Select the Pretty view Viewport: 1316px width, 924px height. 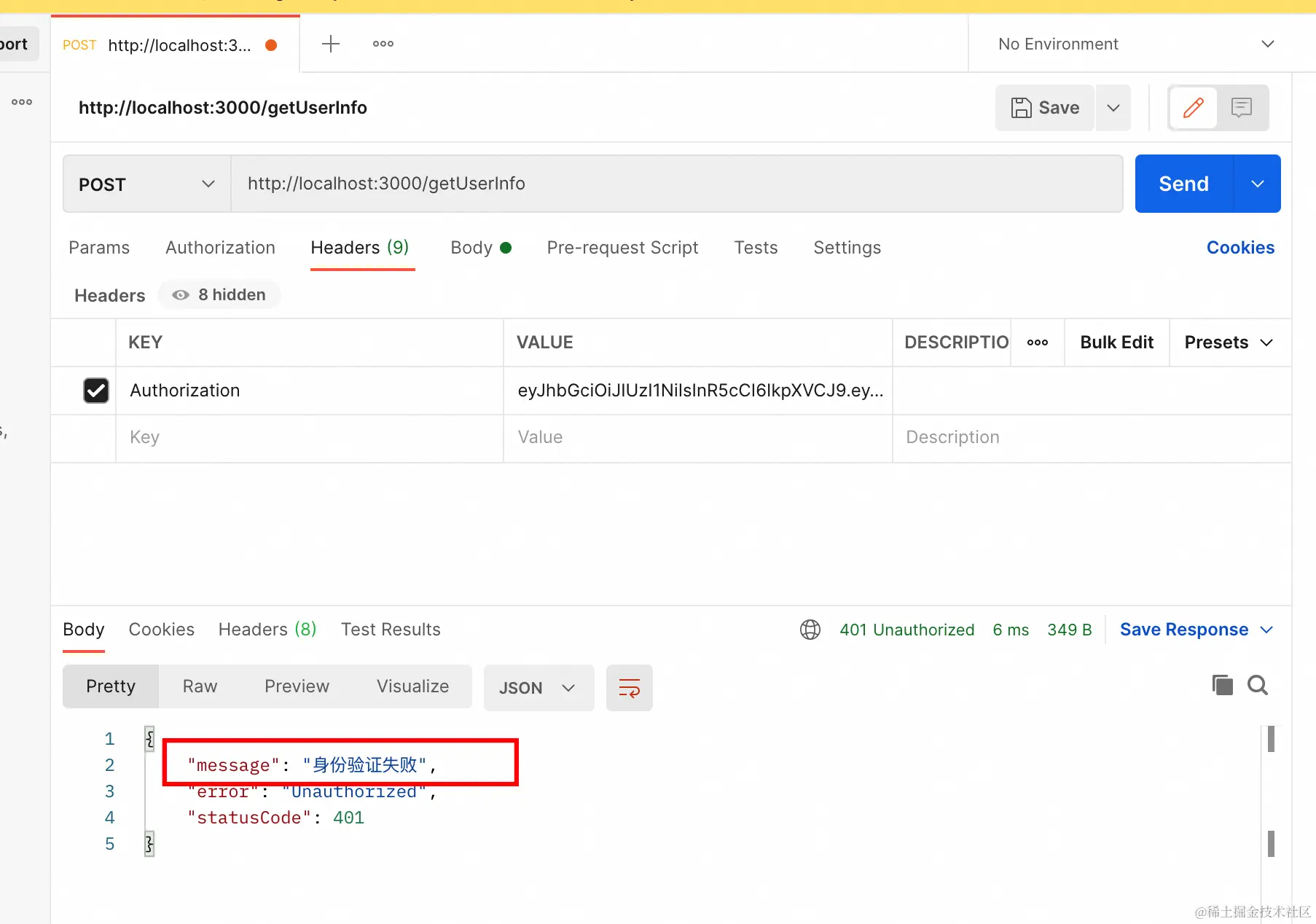pos(111,686)
